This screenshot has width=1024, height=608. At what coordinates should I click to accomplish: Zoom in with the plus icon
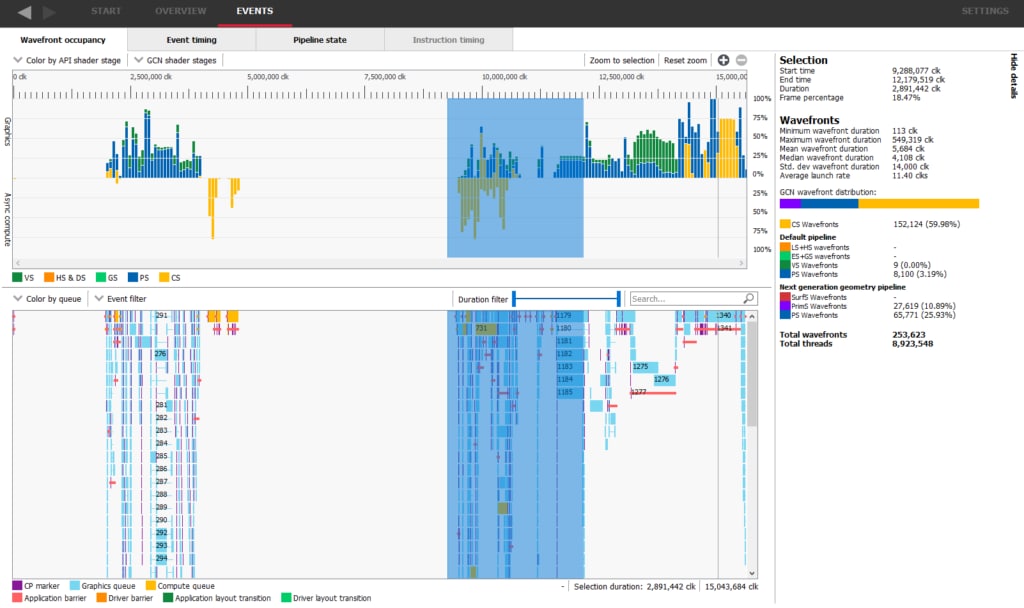[x=724, y=60]
